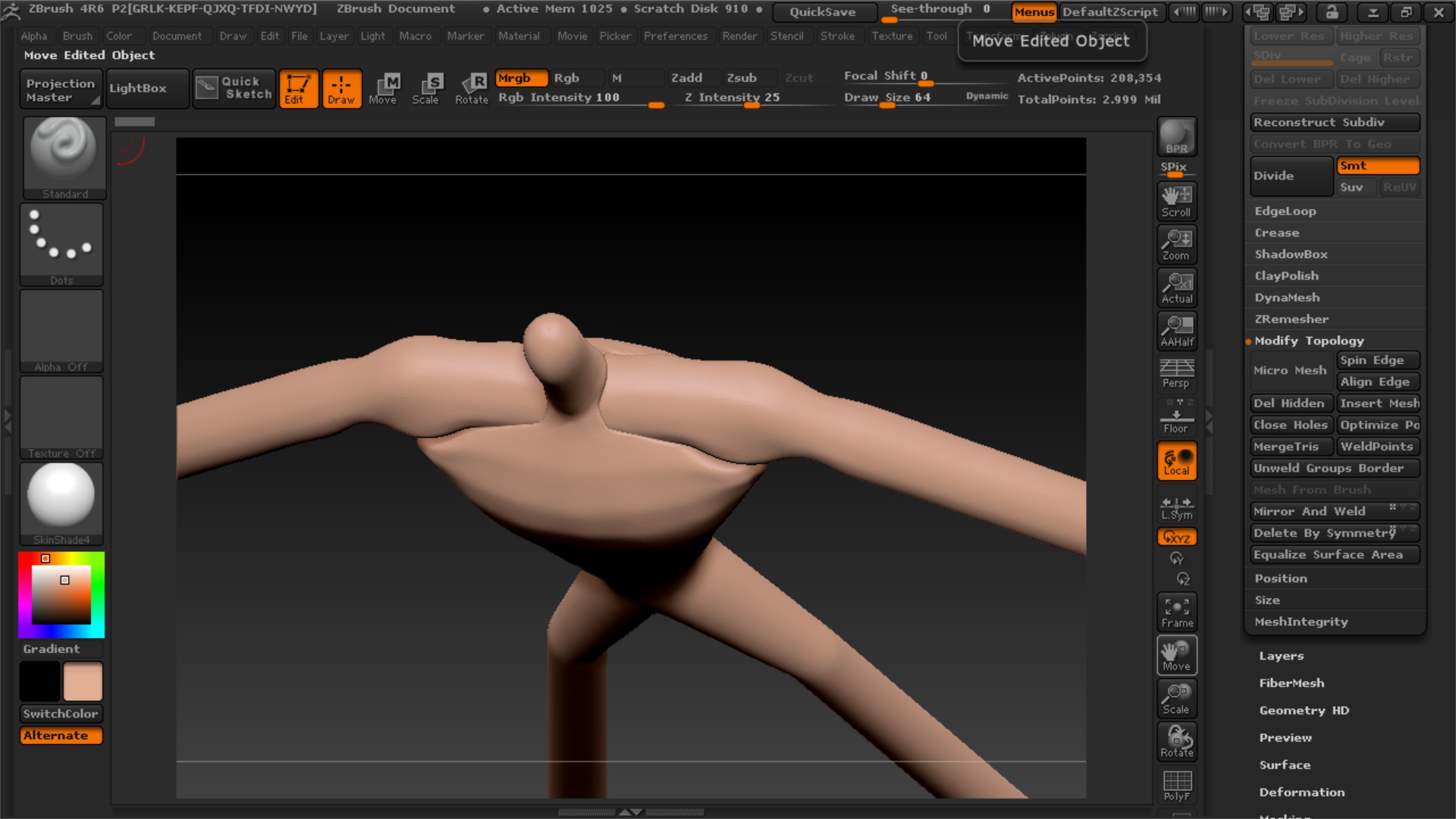Click the Close Holes button
The image size is (1456, 819).
(1291, 425)
